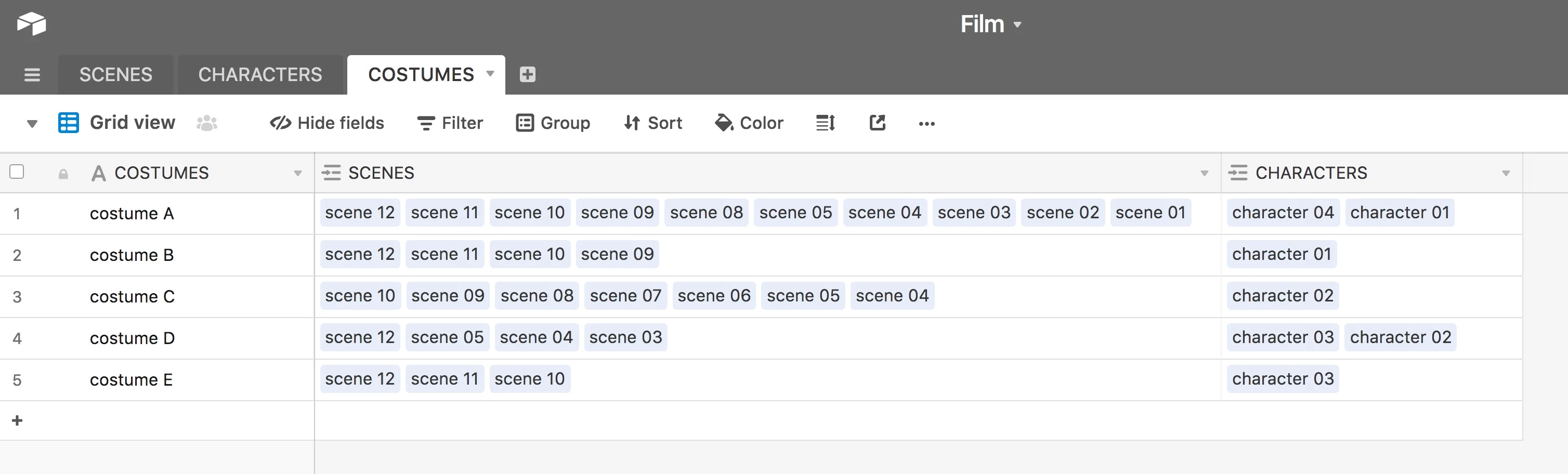Click character 03 chip in costume D row
The image size is (1568, 474).
1283,337
